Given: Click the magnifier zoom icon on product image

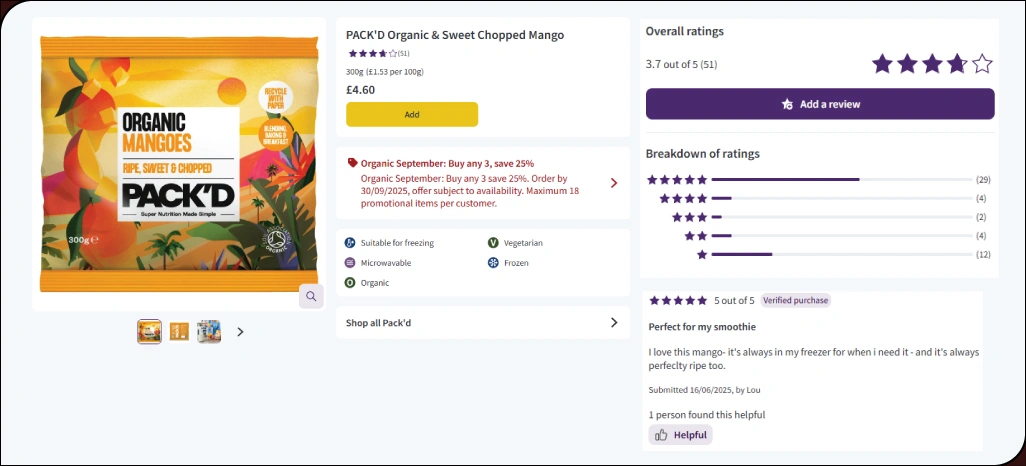Looking at the screenshot, I should tap(311, 296).
